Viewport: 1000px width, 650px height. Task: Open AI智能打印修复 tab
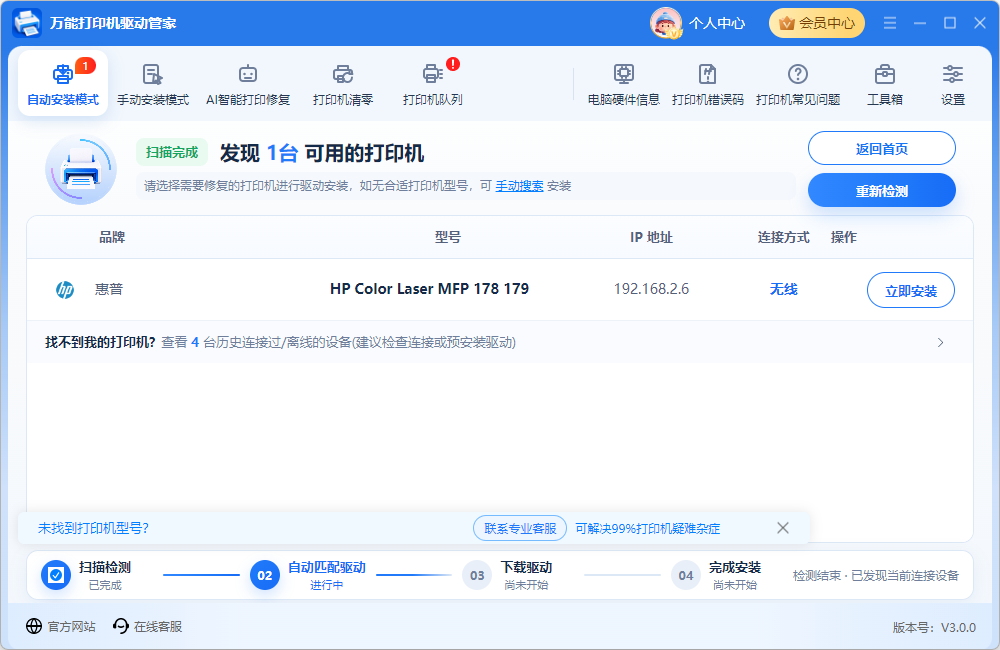(248, 84)
